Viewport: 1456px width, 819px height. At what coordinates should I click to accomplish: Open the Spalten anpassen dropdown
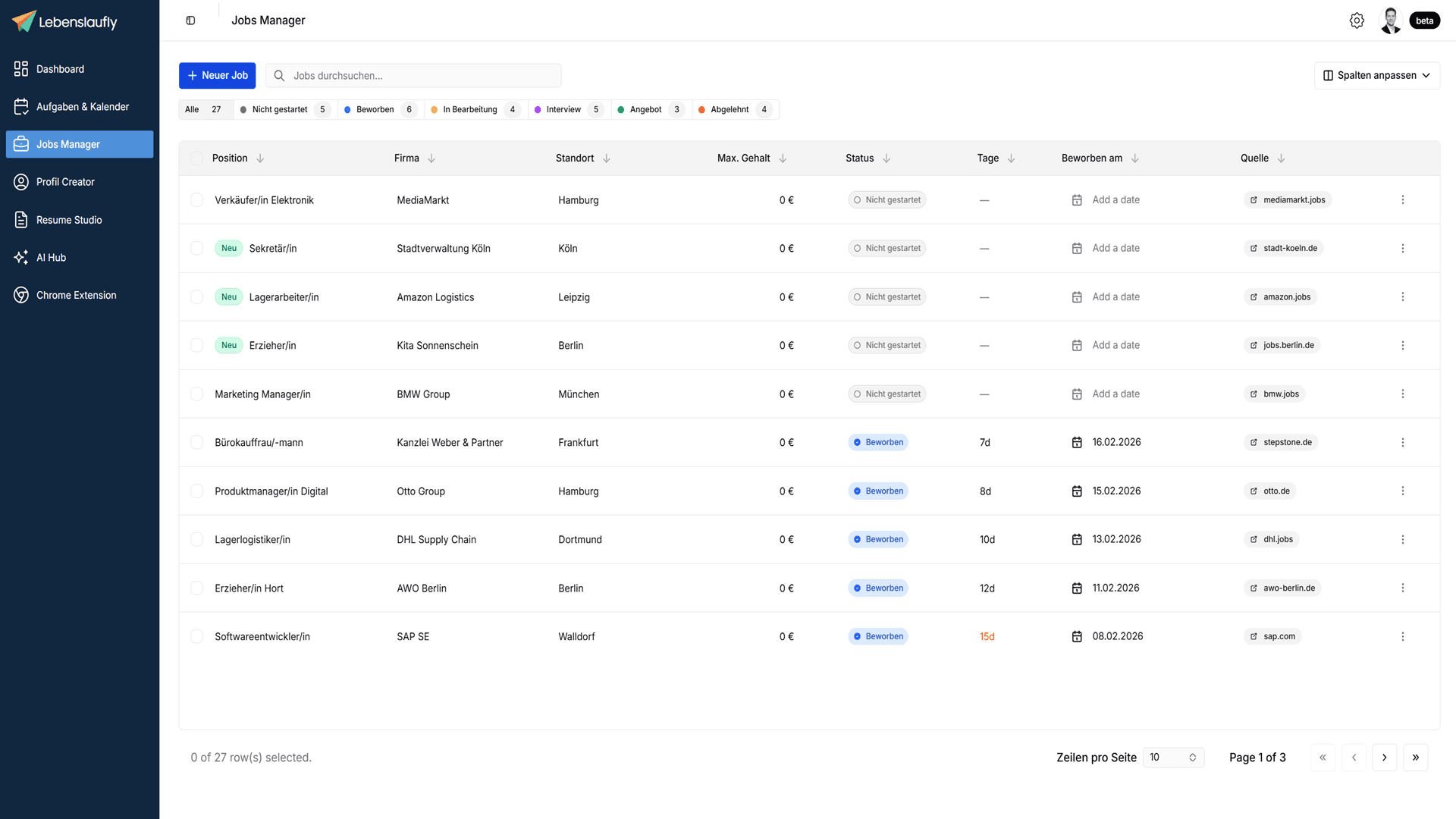click(x=1376, y=75)
